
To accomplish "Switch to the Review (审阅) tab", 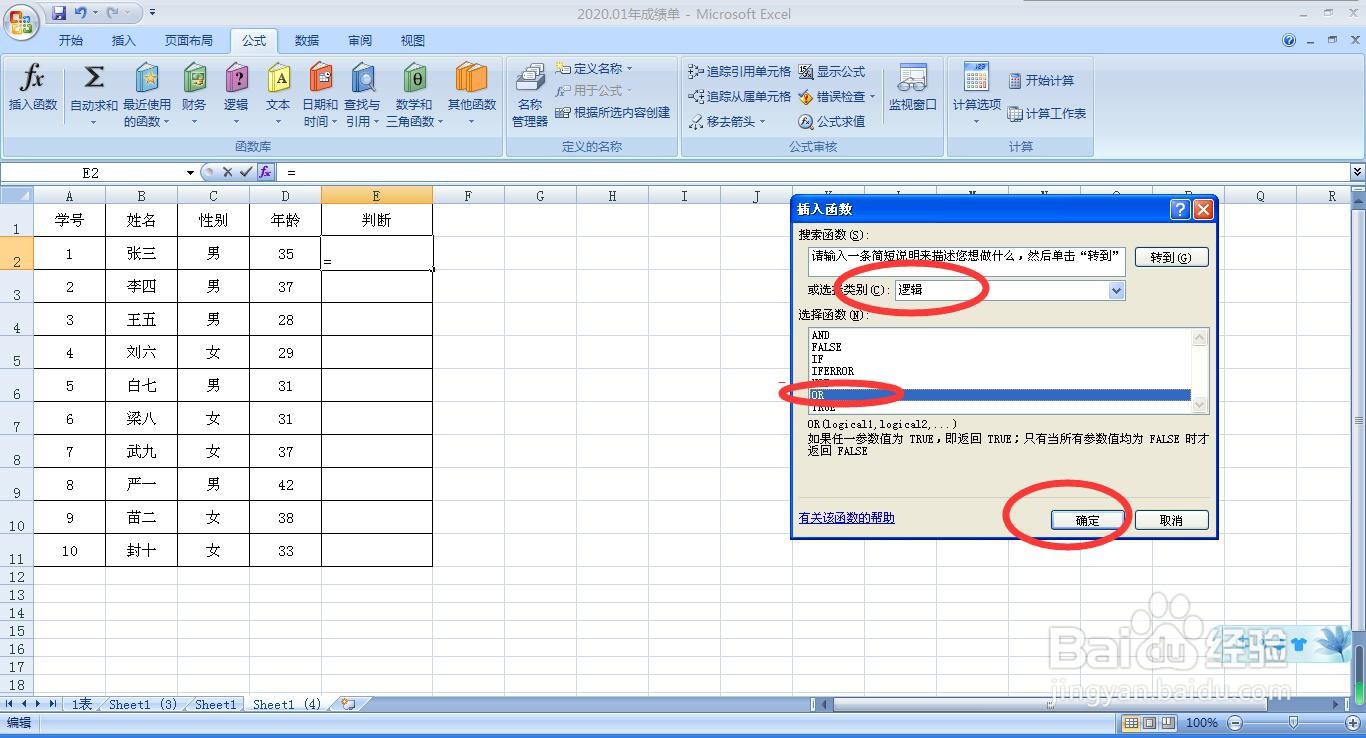I will click(x=360, y=41).
